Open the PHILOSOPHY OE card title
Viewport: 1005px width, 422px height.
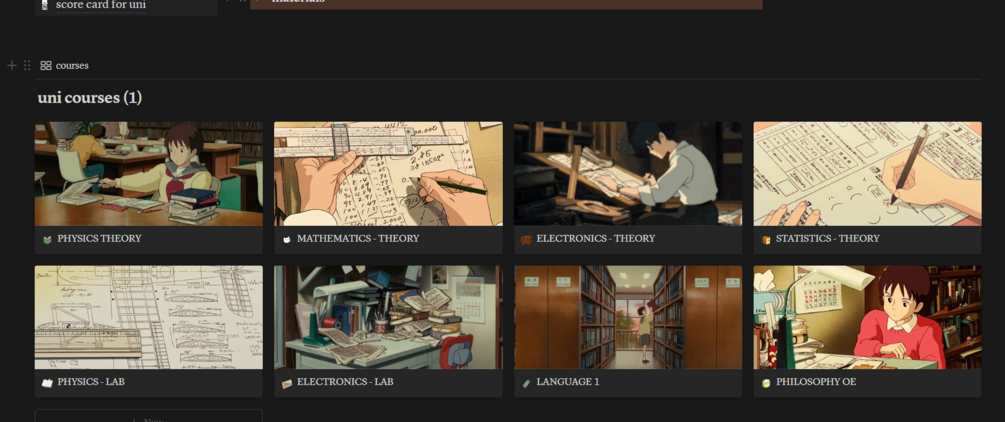click(816, 382)
